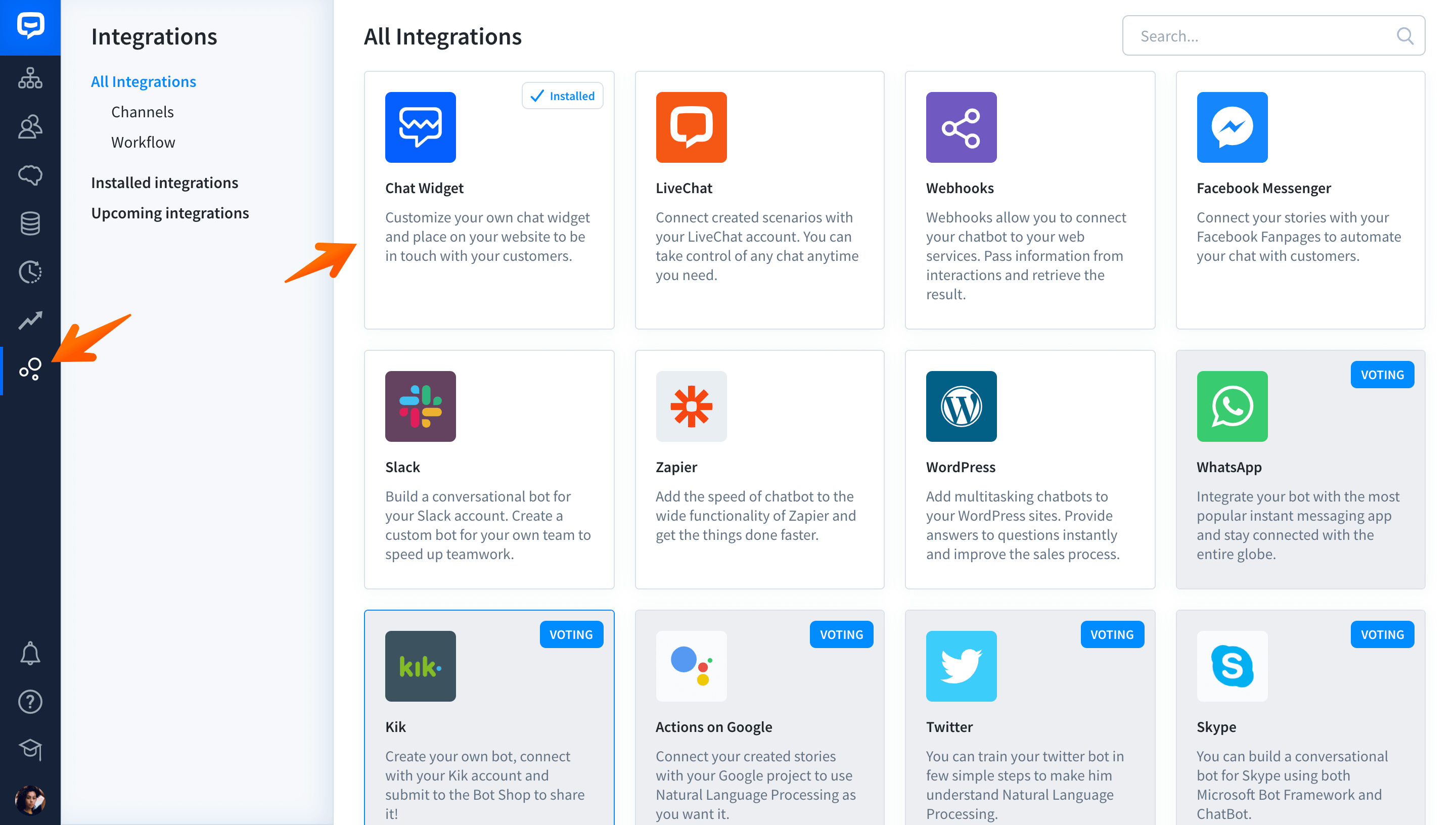
Task: Focus the Search integrations input field
Action: click(x=1273, y=36)
